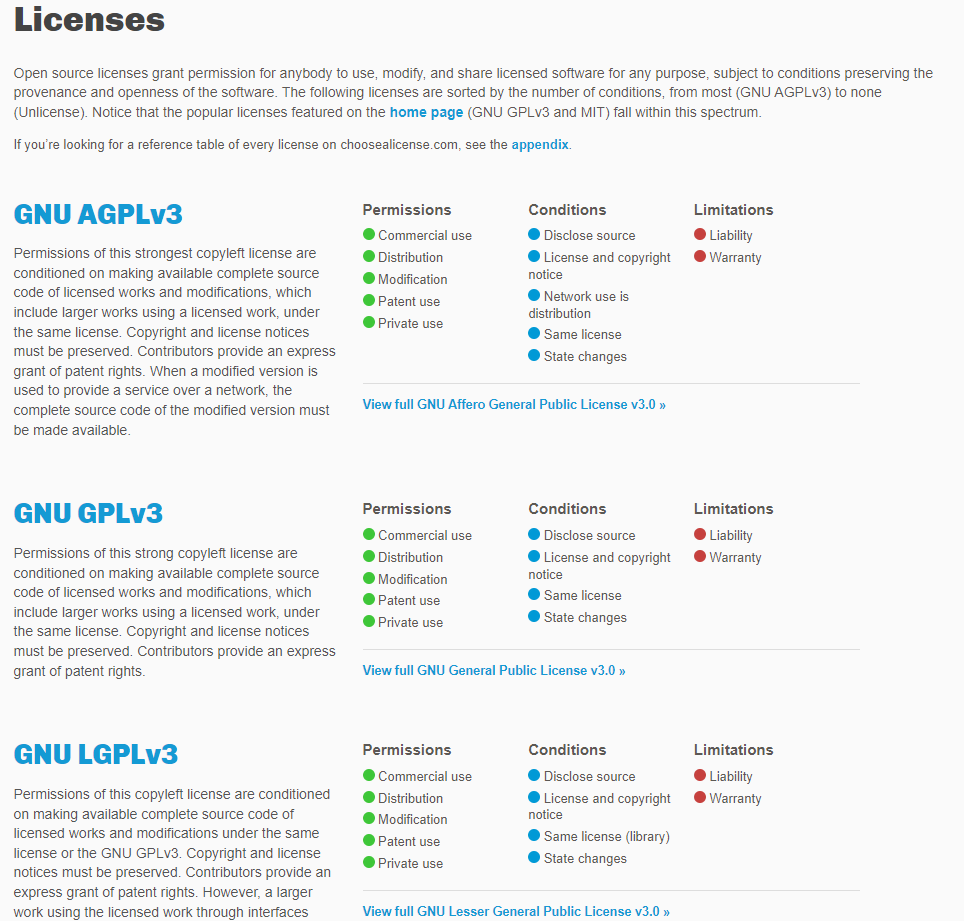Image resolution: width=964 pixels, height=921 pixels.
Task: Select GPLv3 'State changes' condition text
Action: (585, 618)
